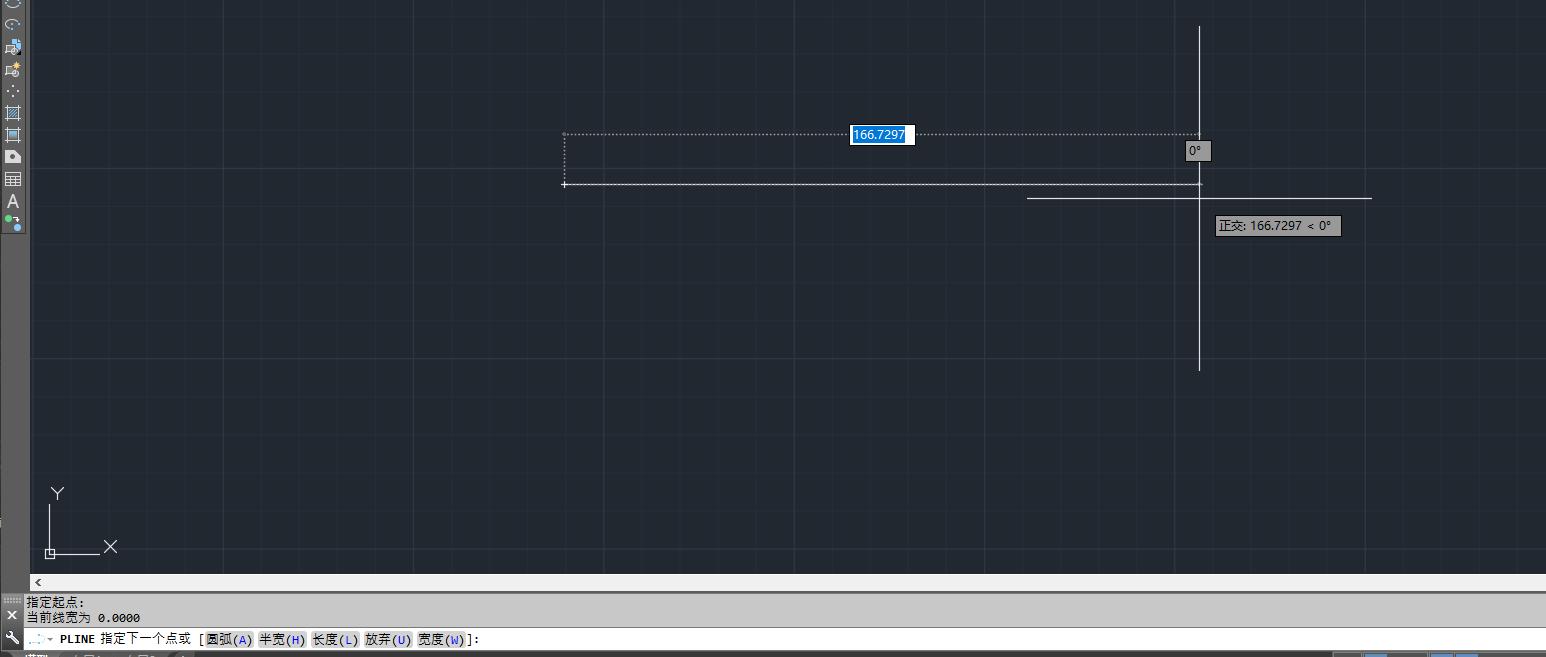Click the horizontal scrollbar left arrow
1546x657 pixels.
click(38, 582)
